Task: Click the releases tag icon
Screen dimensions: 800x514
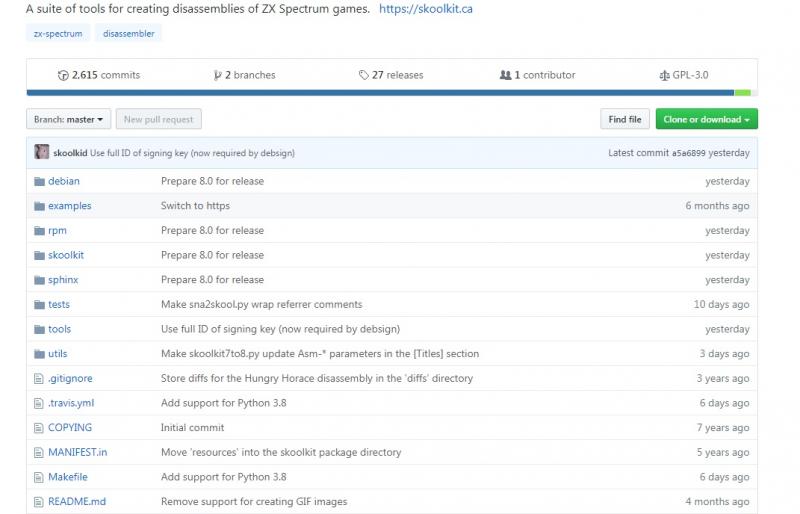Action: click(x=364, y=75)
